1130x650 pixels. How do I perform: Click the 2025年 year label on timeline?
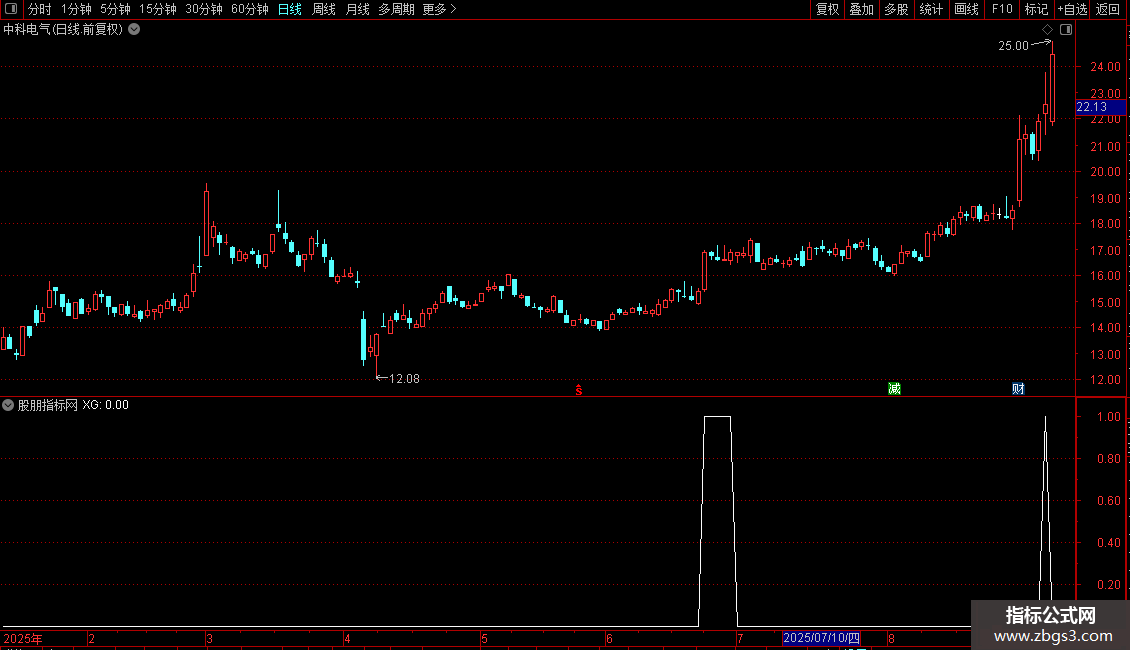(23, 638)
